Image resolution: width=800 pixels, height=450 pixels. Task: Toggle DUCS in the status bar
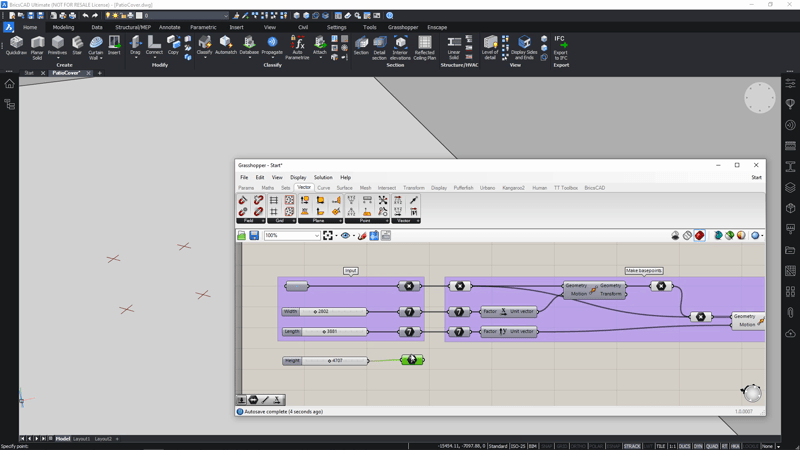[684, 446]
